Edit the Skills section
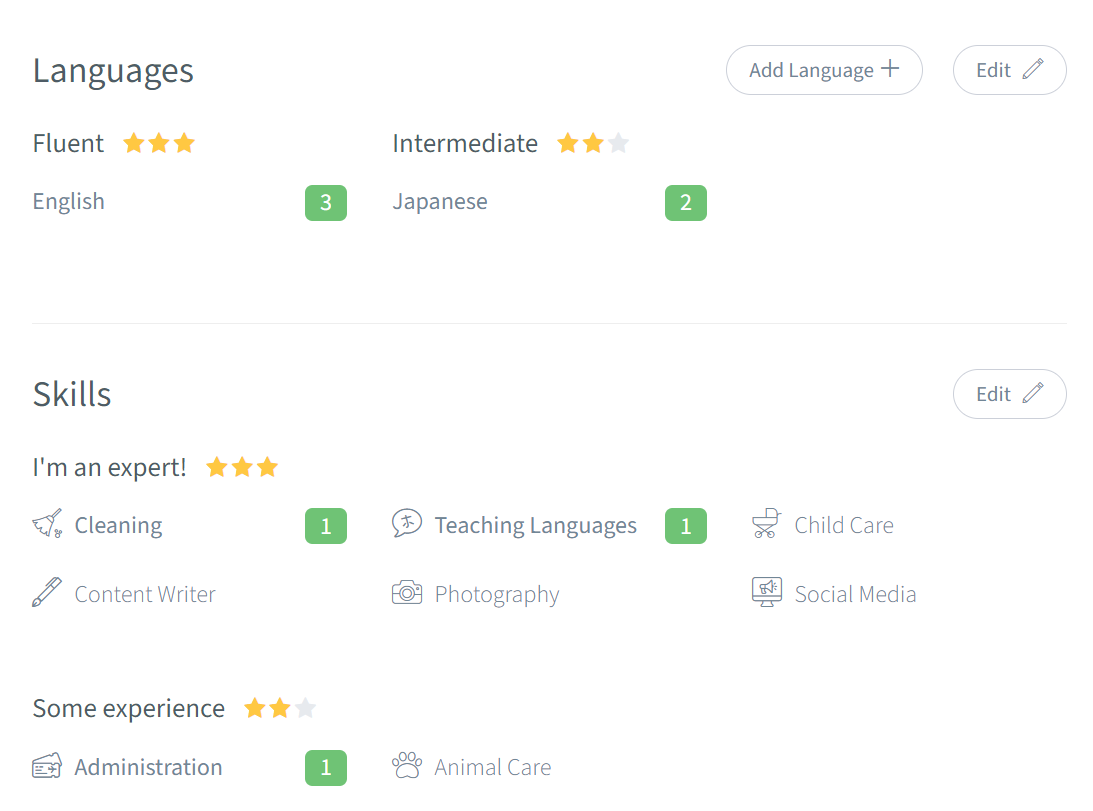This screenshot has width=1093, height=811. click(1009, 394)
